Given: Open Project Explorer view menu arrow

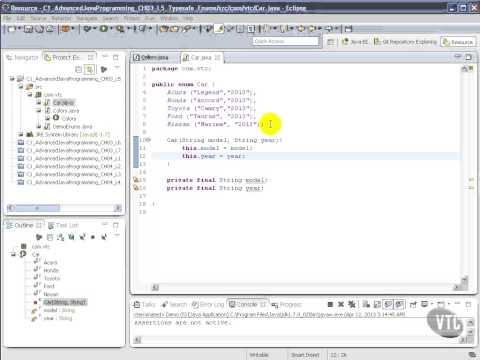Looking at the screenshot, I should [117, 68].
